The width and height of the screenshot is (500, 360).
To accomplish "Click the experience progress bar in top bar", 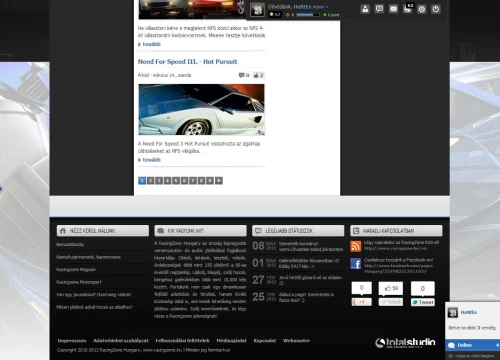I will coord(308,15).
